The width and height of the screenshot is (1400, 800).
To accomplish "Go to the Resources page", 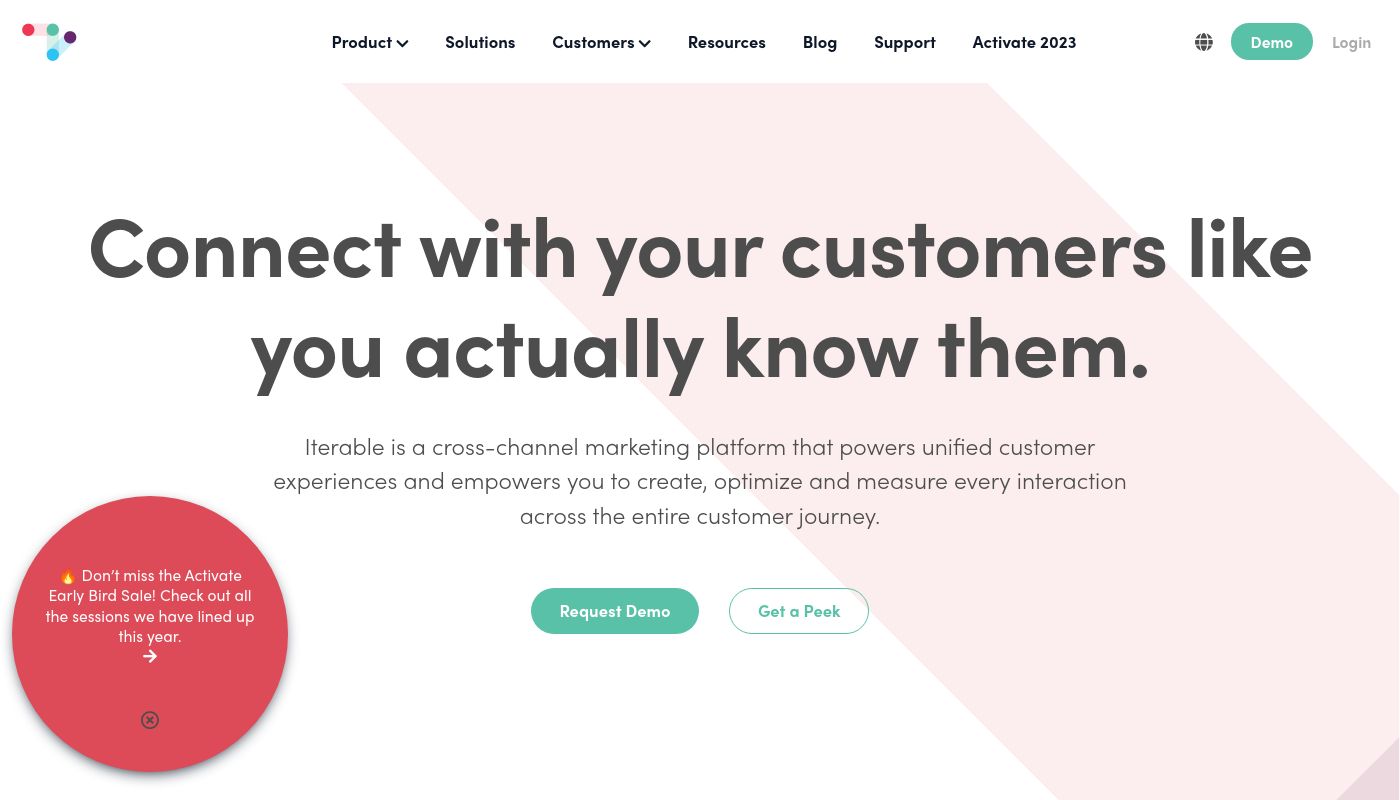I will click(726, 42).
